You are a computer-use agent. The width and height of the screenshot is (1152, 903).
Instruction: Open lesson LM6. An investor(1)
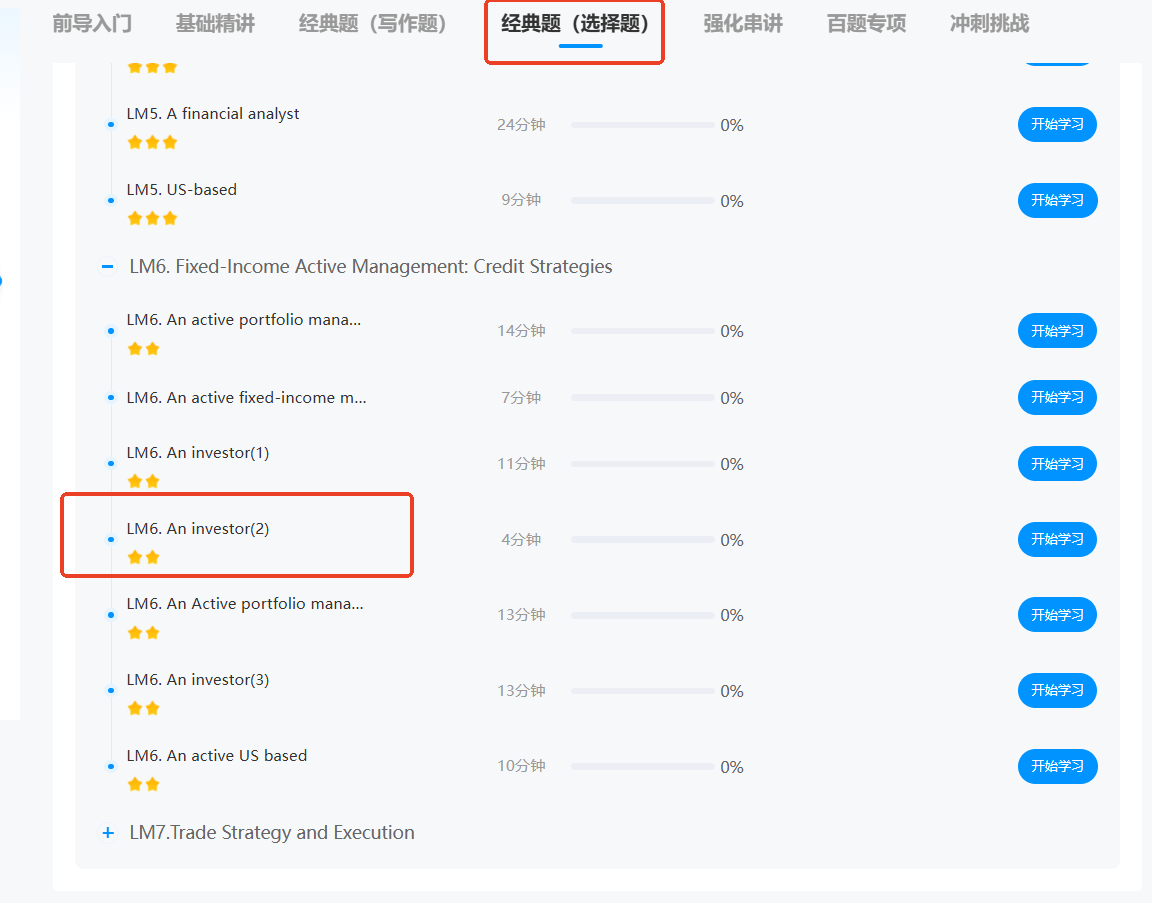point(198,453)
